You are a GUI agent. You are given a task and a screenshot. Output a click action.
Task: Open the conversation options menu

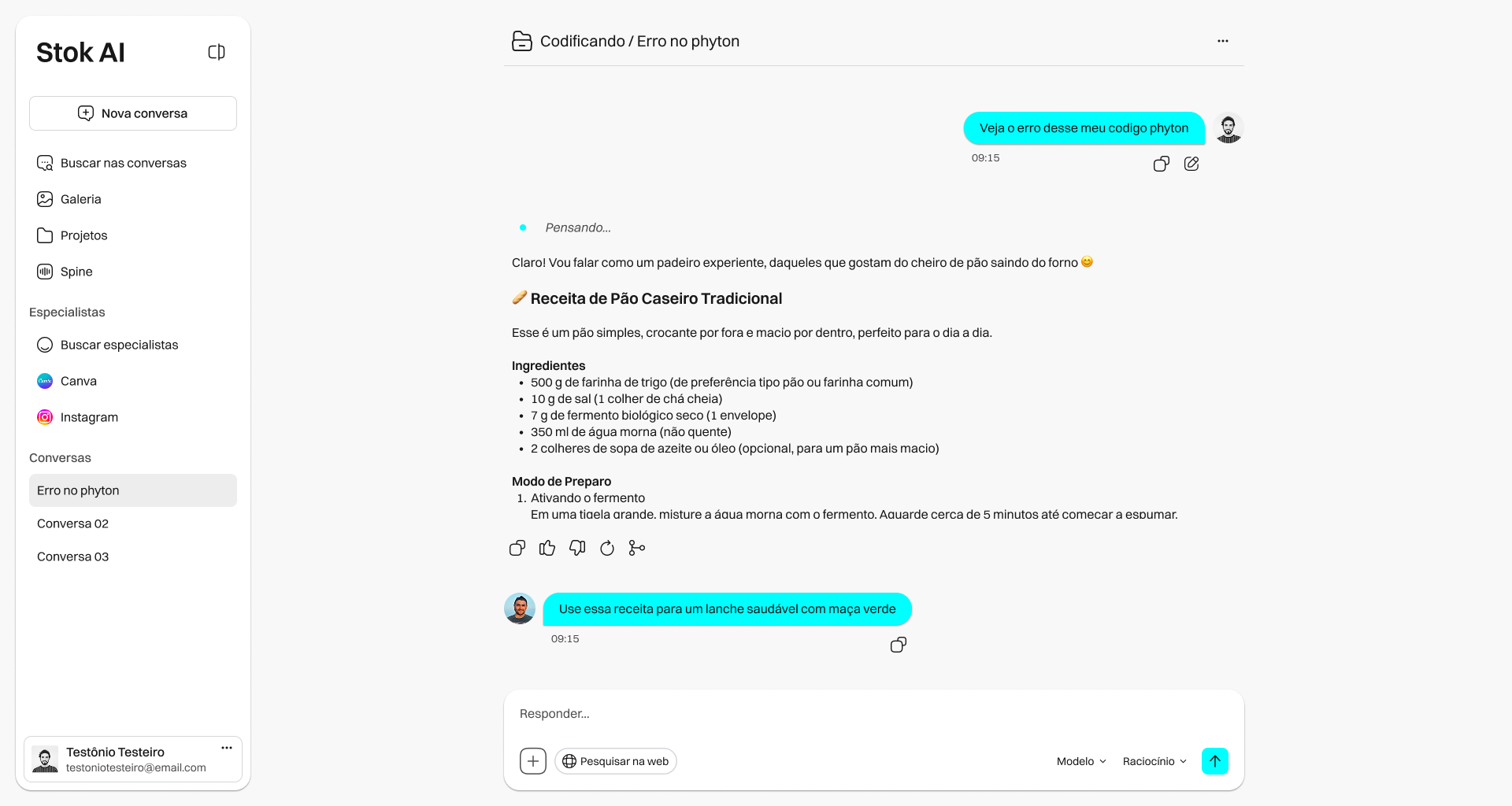coord(1222,40)
